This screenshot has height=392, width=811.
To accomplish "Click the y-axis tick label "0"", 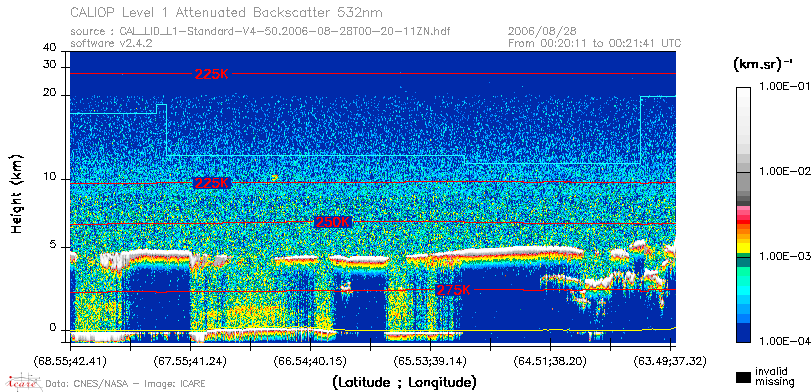I will tap(53, 328).
